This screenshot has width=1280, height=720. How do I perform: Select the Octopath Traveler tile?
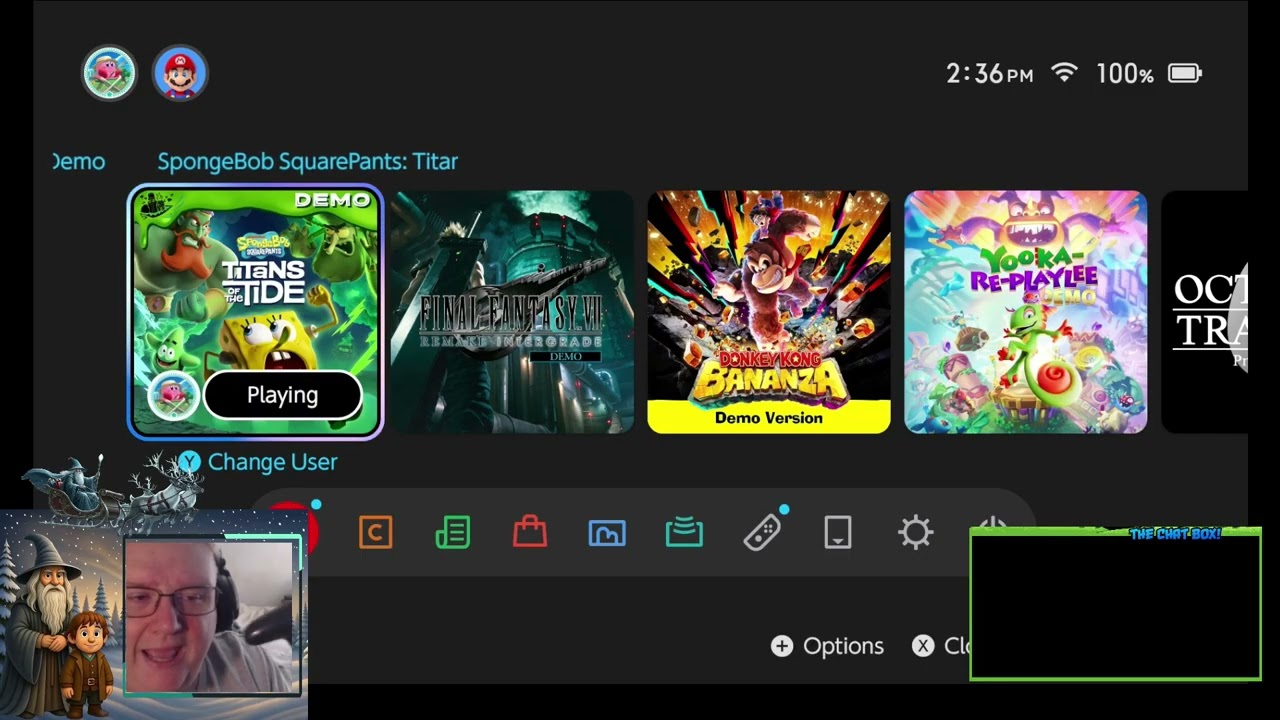(x=1205, y=312)
